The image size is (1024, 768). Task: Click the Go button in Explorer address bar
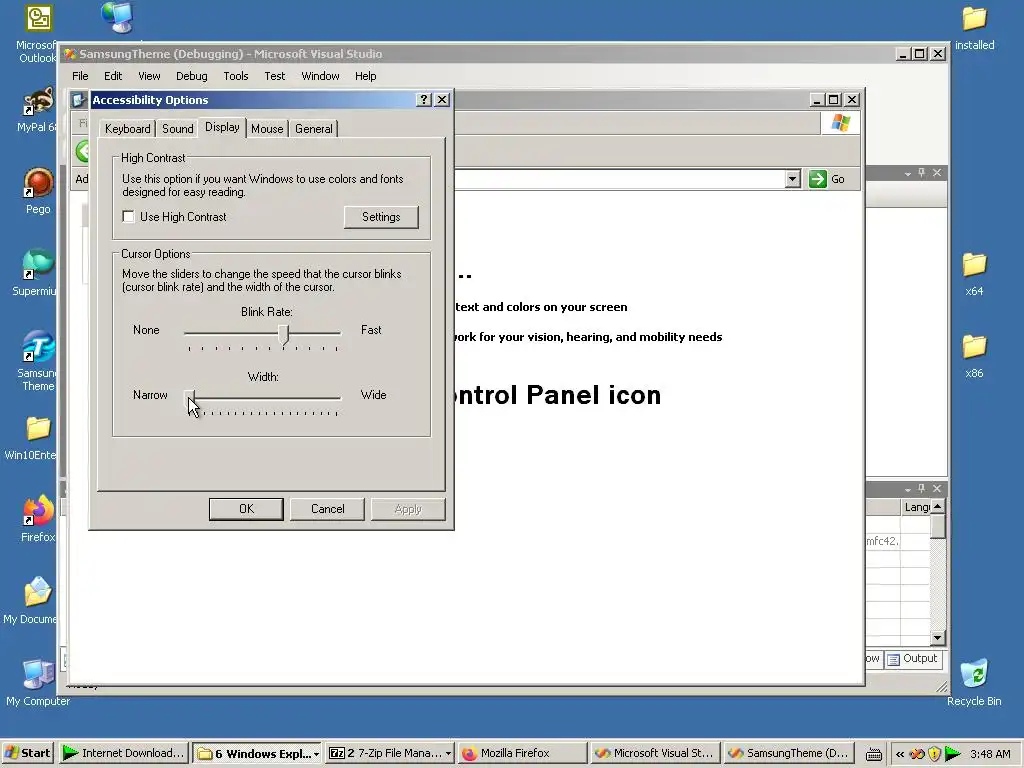pyautogui.click(x=827, y=179)
